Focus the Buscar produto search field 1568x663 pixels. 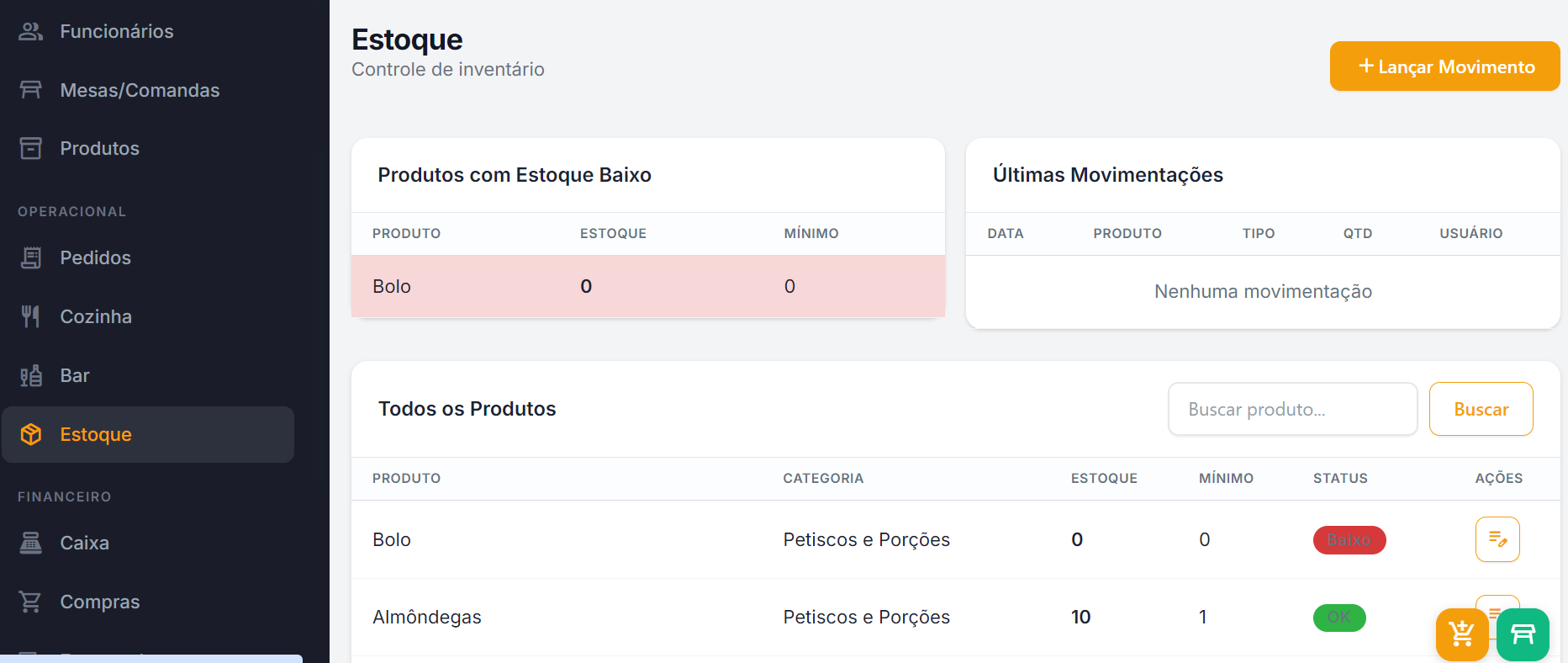coord(1292,409)
